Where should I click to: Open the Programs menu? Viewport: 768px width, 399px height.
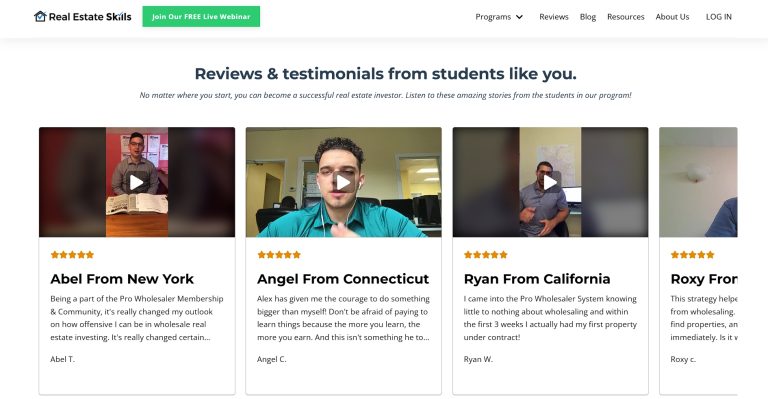(x=493, y=17)
